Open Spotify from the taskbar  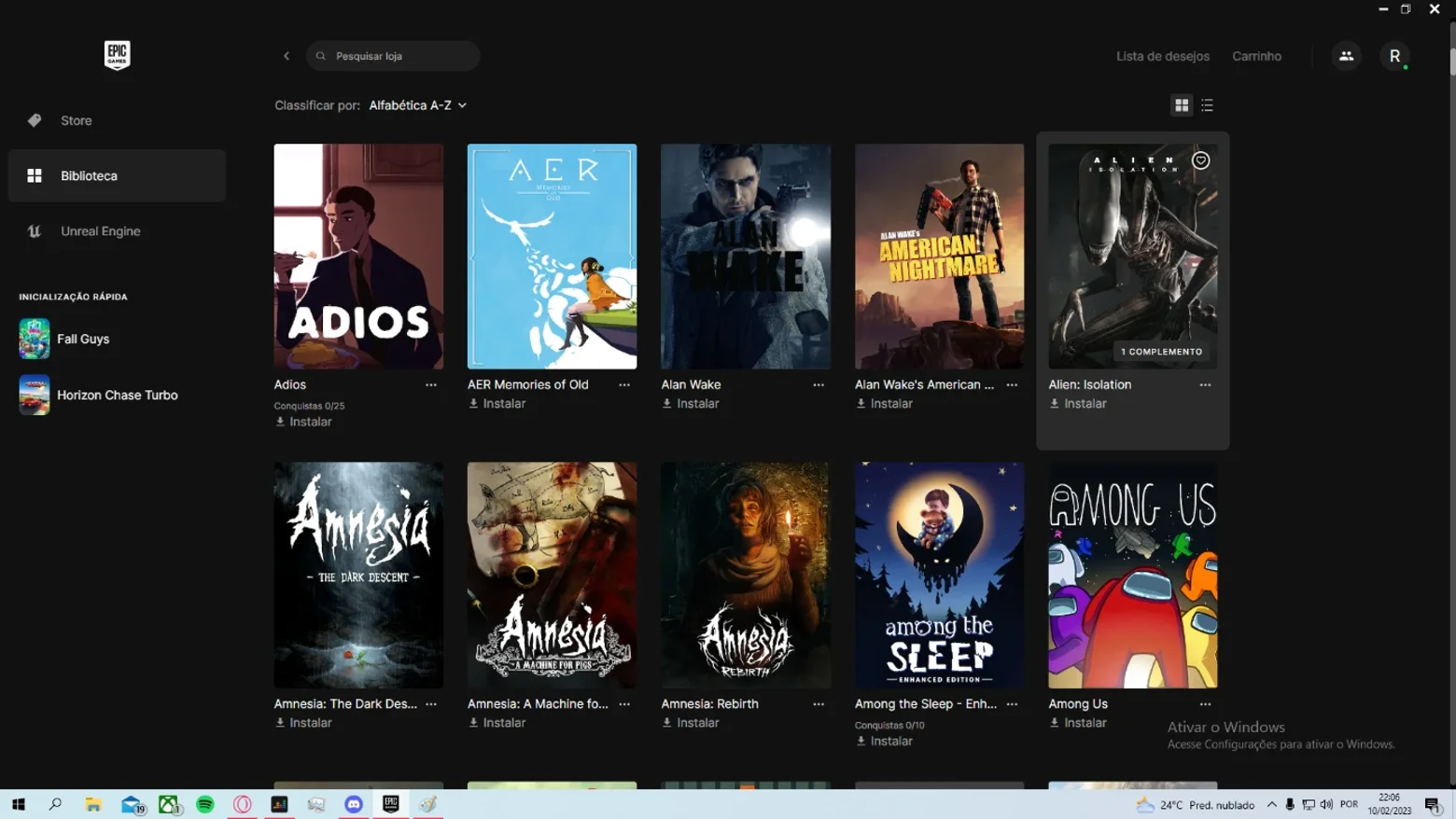[x=205, y=804]
